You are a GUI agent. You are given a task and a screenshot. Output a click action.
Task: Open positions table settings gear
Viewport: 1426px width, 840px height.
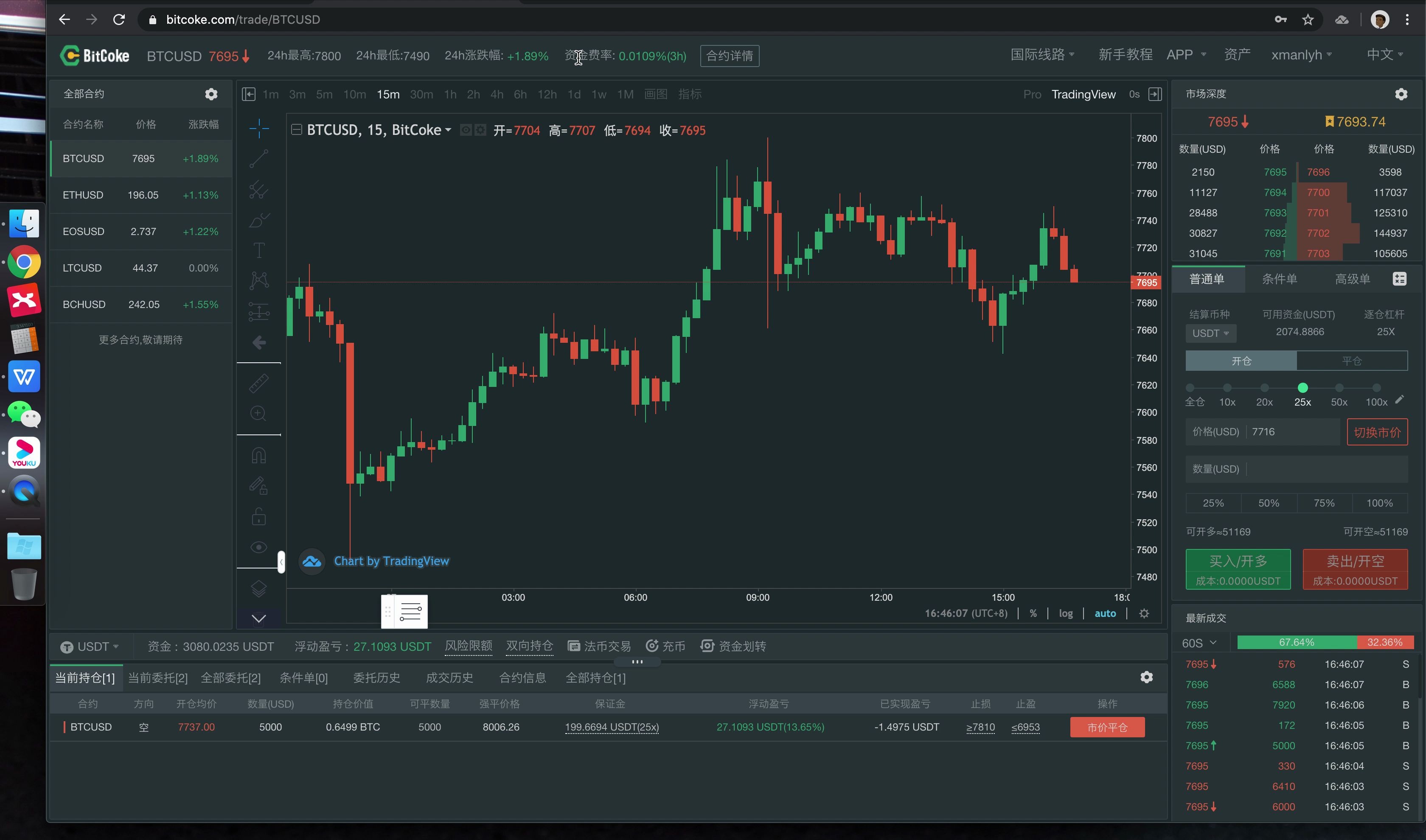click(1146, 677)
